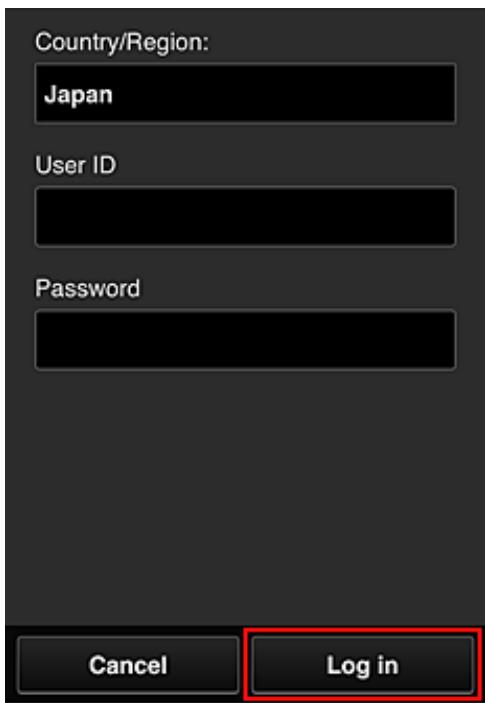The height and width of the screenshot is (703, 485).
Task: Submit credentials with the highlighted Log in button
Action: (362, 665)
